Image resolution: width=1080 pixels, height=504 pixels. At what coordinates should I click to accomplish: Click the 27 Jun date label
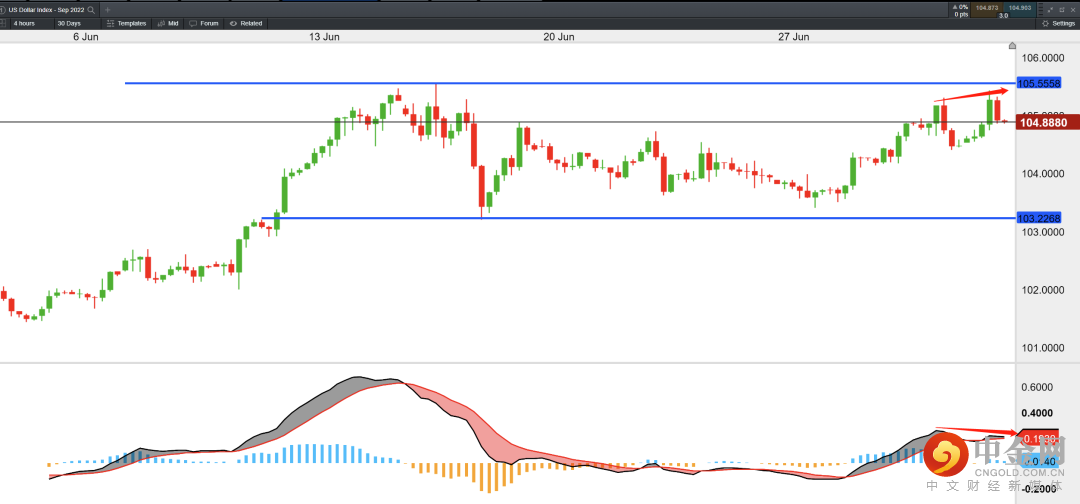[x=793, y=37]
